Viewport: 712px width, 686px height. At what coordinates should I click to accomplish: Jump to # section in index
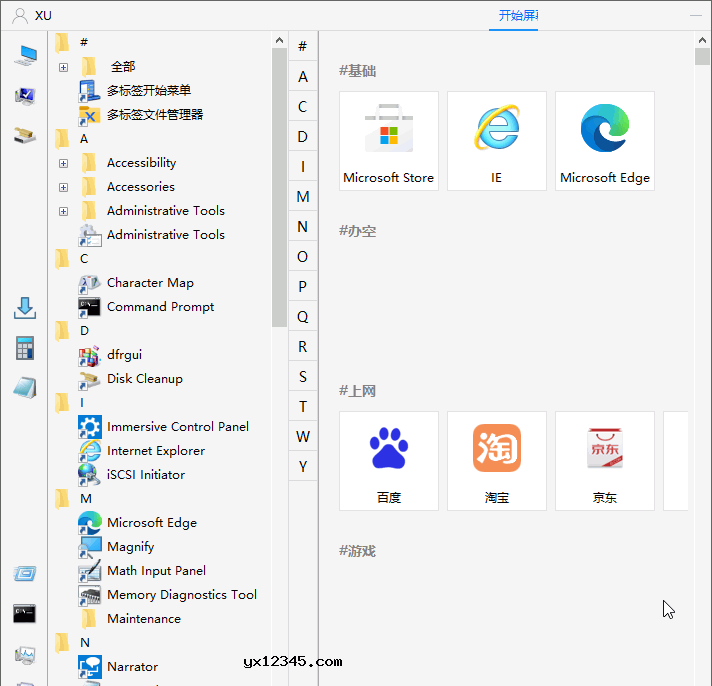(303, 46)
